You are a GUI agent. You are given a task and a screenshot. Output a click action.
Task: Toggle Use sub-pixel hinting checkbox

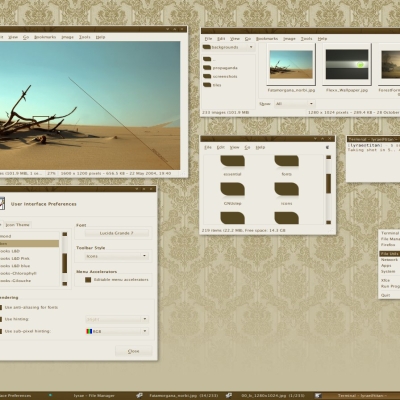tap(1, 331)
